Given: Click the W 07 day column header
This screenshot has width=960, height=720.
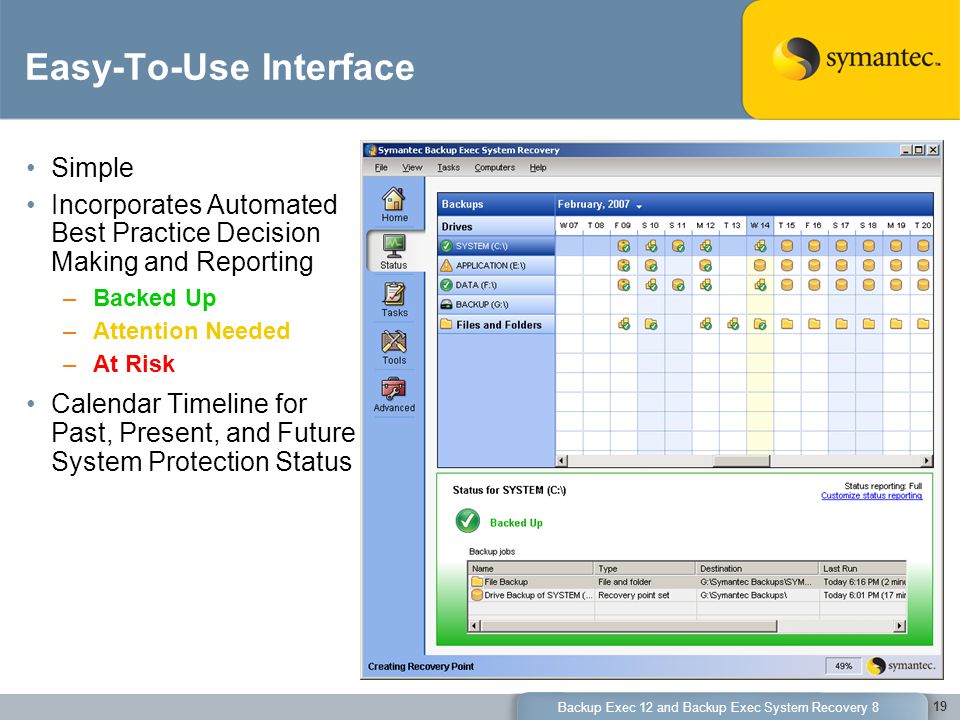Looking at the screenshot, I should [569, 225].
